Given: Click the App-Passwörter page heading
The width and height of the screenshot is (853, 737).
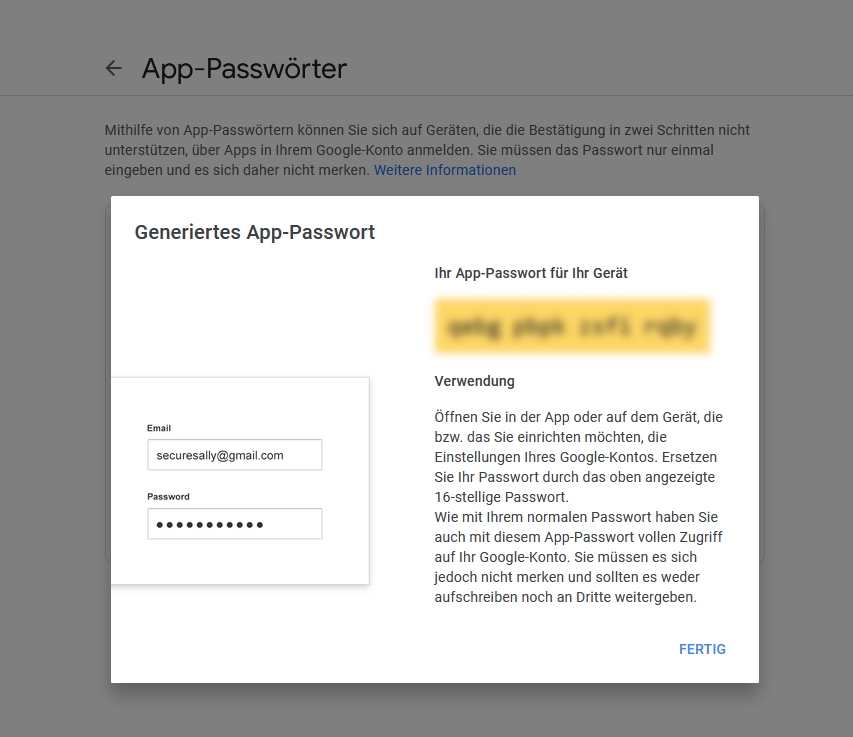Looking at the screenshot, I should 244,68.
